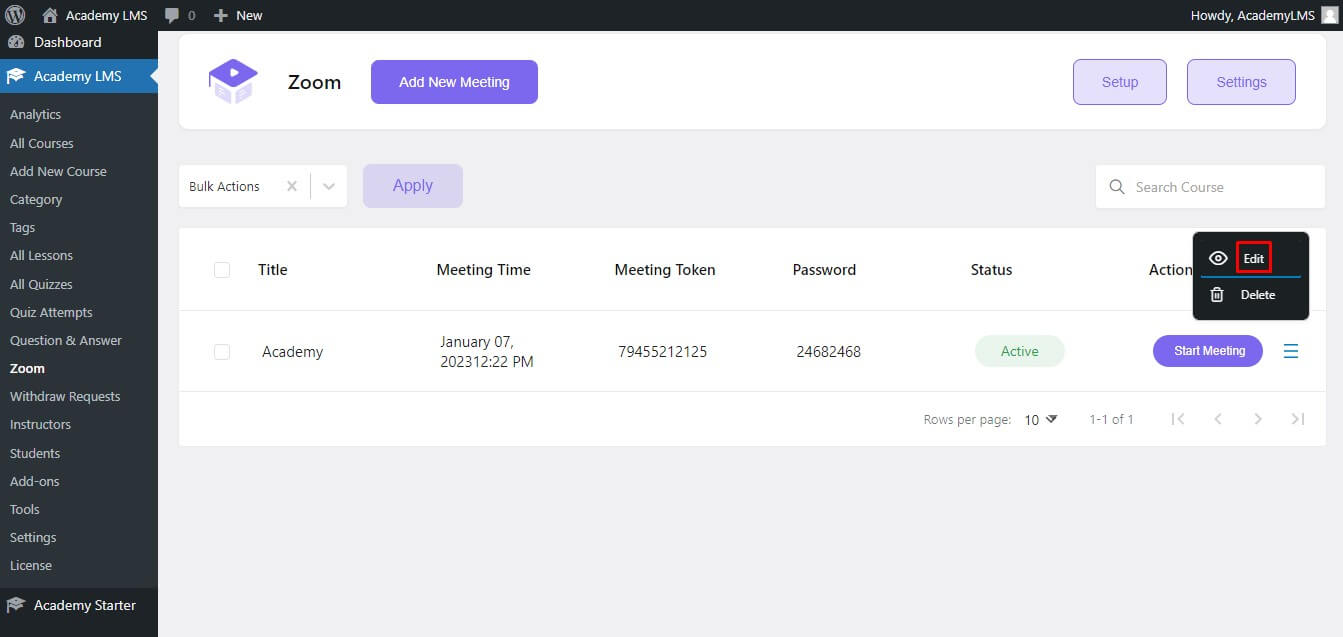Screen dimensions: 1343x637
Task: Clear the Bulk Actions selection with the X
Action: (291, 185)
